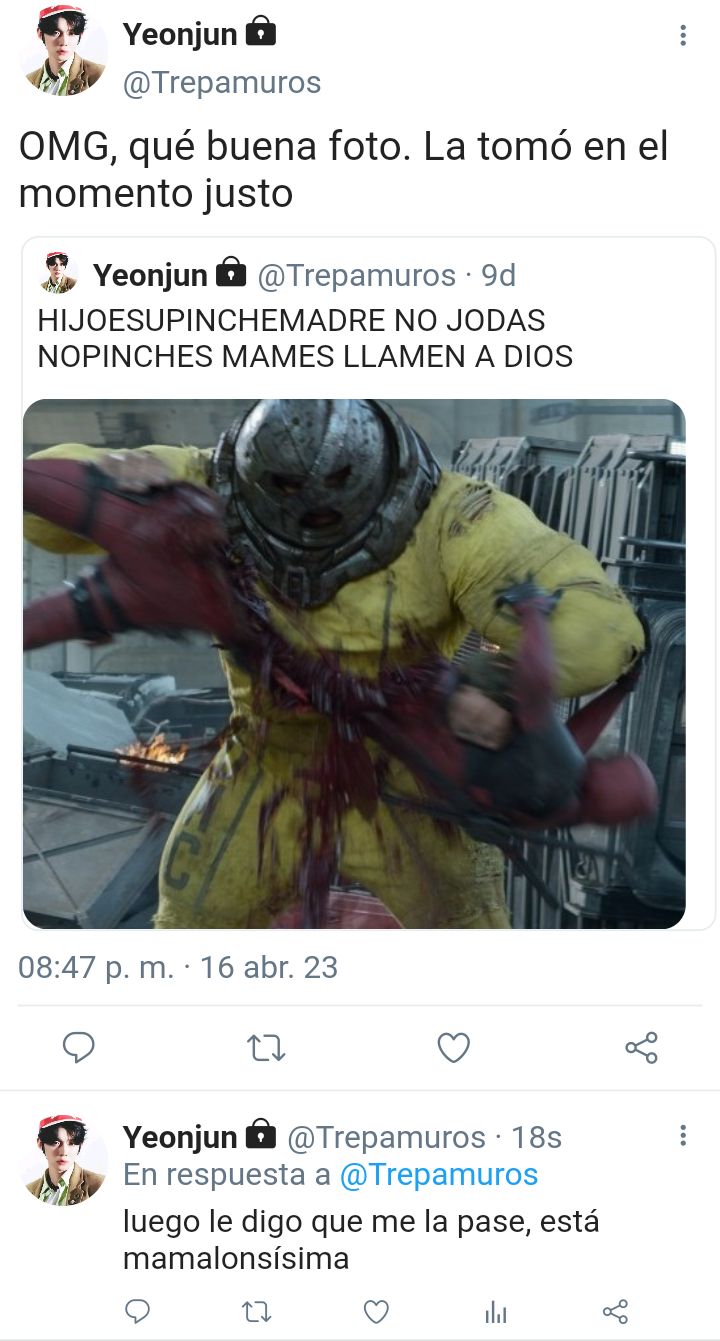This screenshot has width=720, height=1341.
Task: Open the reply tweet's three-dot menu
Action: [683, 1136]
